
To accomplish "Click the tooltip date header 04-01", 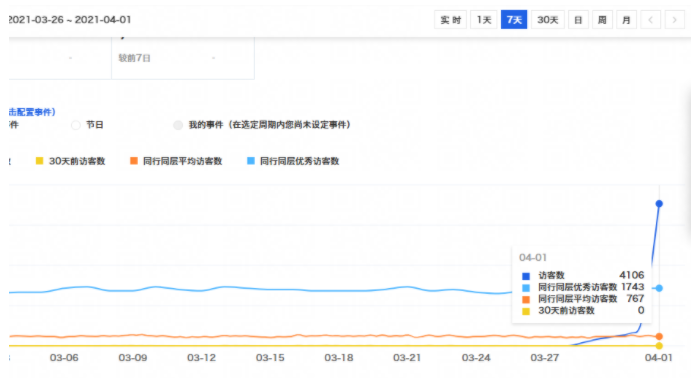I will (x=533, y=258).
